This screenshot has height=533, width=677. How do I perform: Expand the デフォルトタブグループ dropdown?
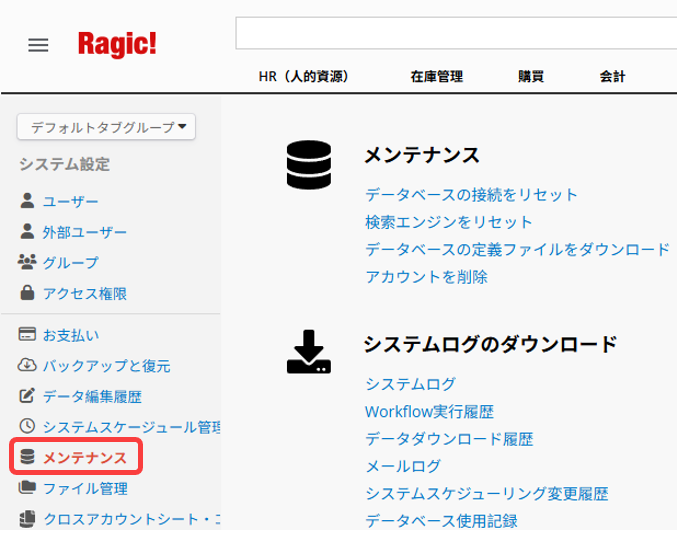tap(106, 127)
